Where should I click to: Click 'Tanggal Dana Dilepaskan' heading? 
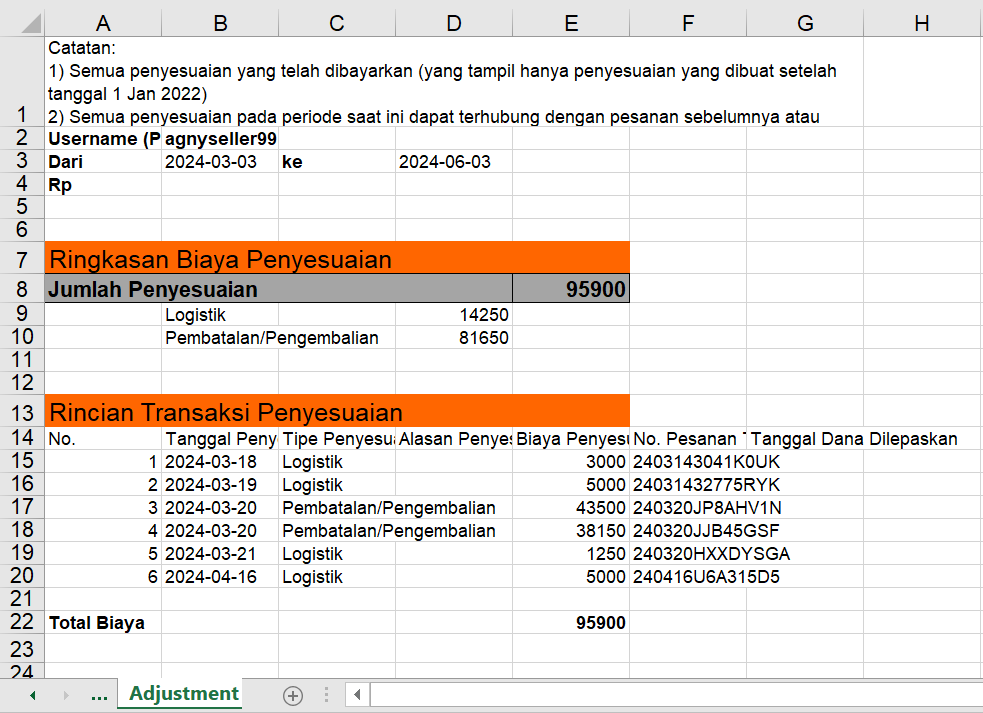[854, 438]
